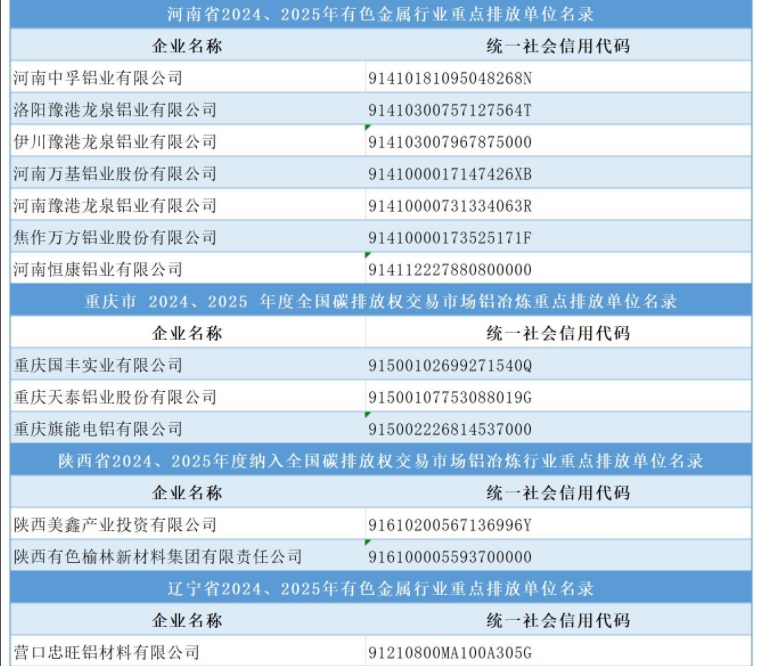761x666 pixels.
Task: Select the cell 河南豫港龙泉铝业有限公司
Action: click(x=187, y=205)
